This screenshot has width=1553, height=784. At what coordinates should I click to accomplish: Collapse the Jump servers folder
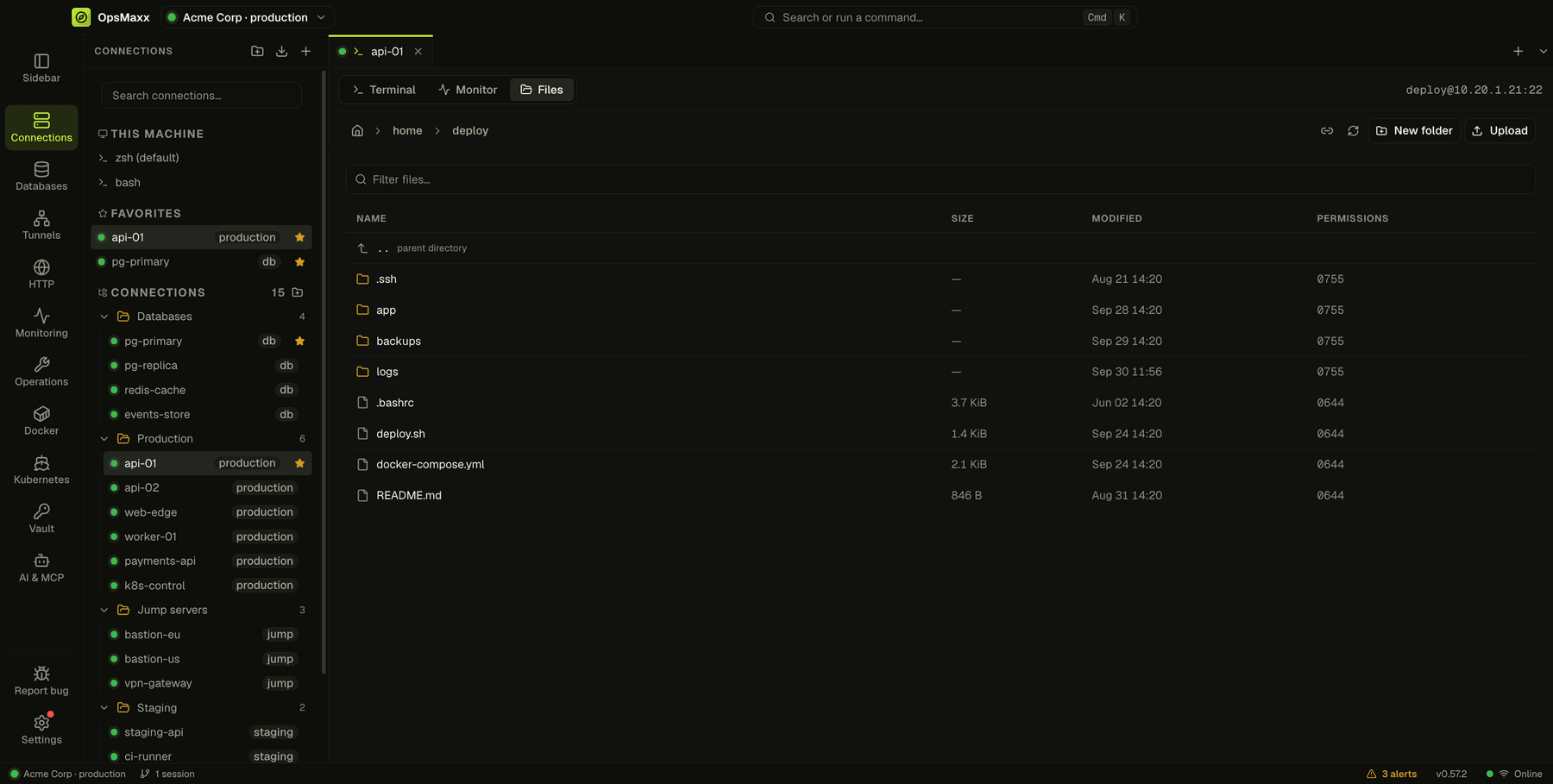point(104,610)
